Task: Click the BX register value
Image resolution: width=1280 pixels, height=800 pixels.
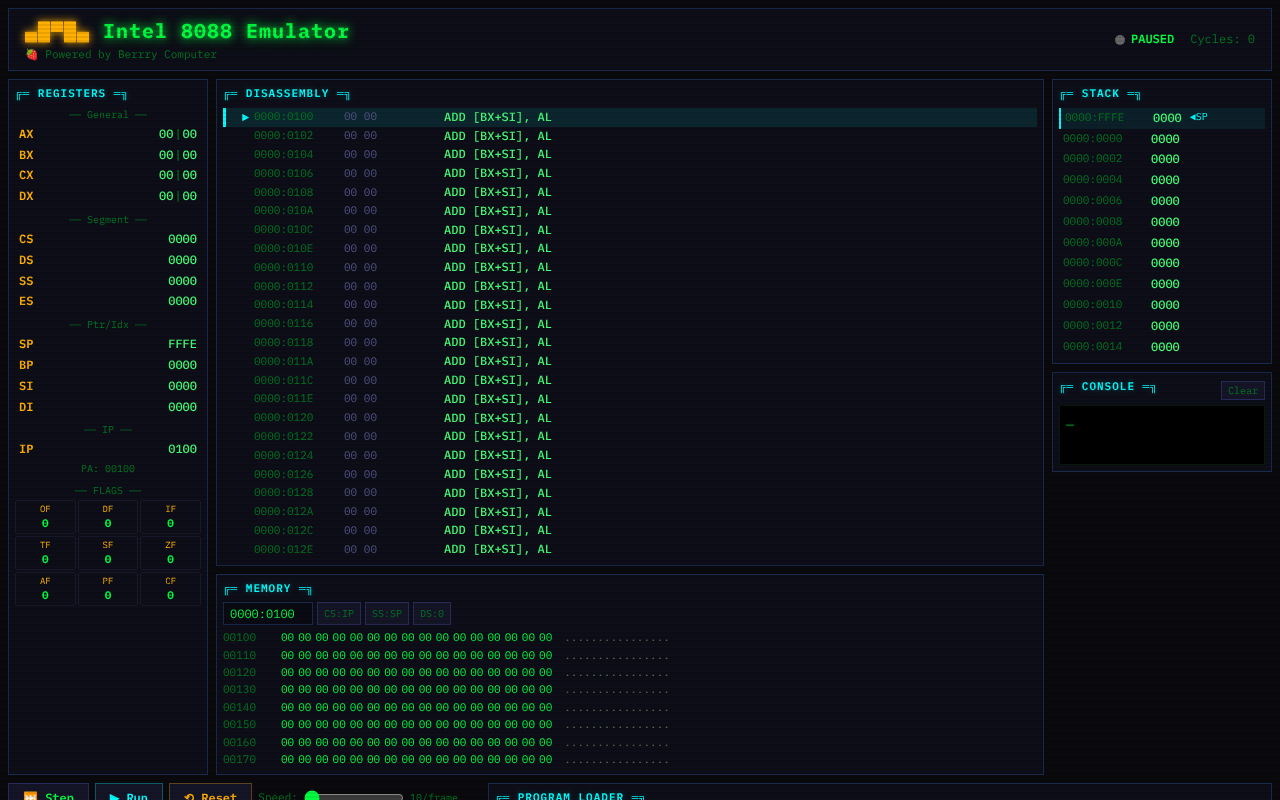Action: [x=178, y=155]
